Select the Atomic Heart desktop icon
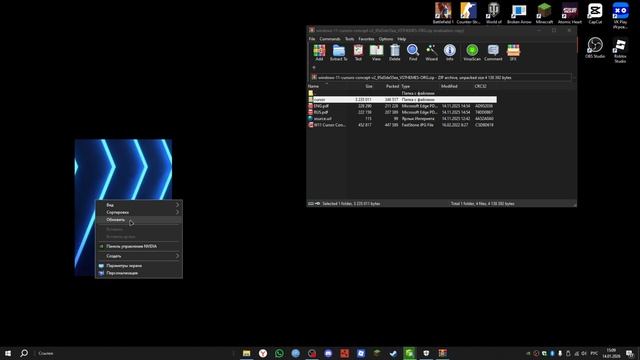 (x=570, y=13)
